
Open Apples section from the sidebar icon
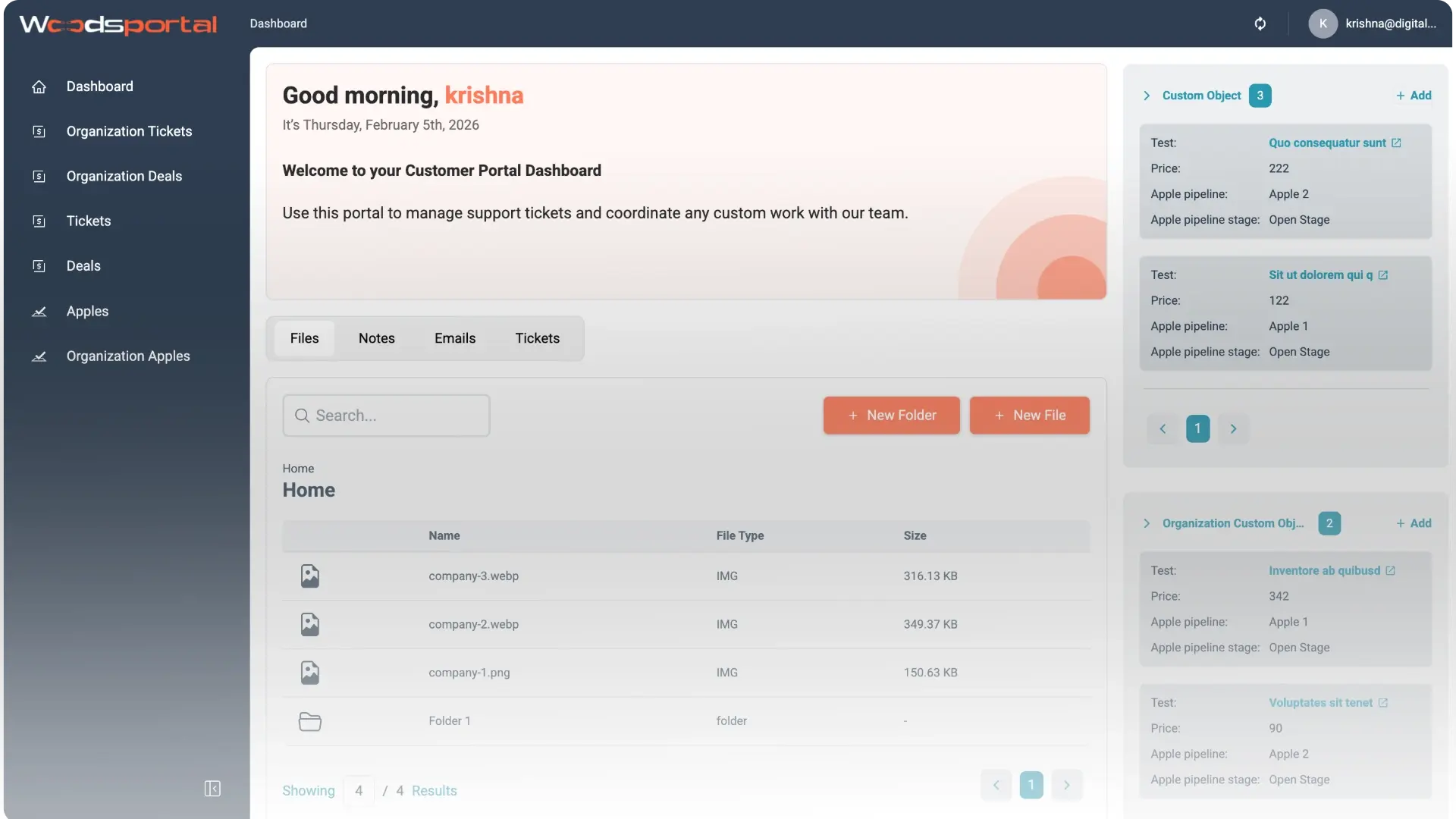coord(39,311)
